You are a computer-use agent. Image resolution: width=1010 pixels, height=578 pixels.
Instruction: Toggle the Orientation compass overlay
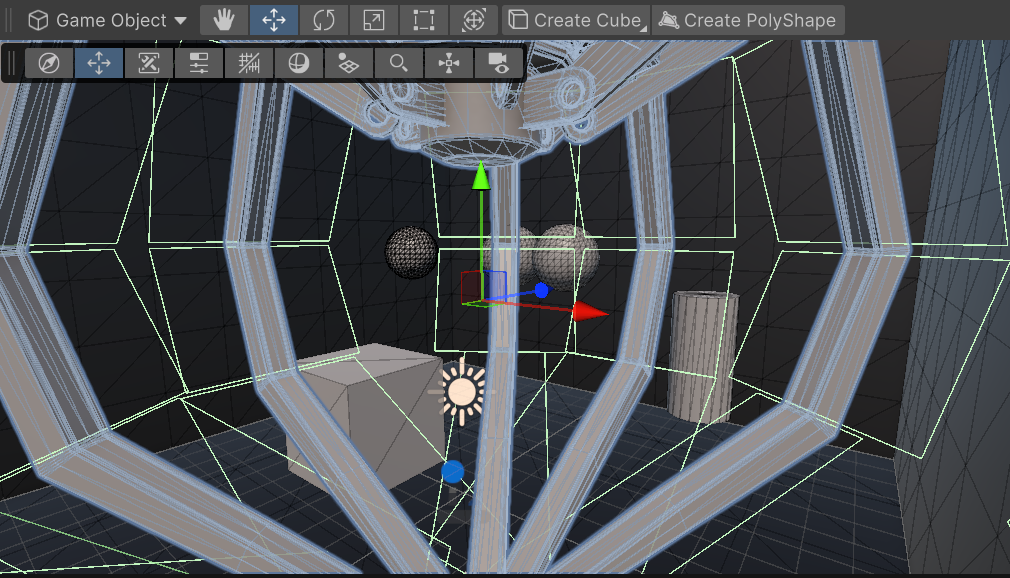point(49,63)
